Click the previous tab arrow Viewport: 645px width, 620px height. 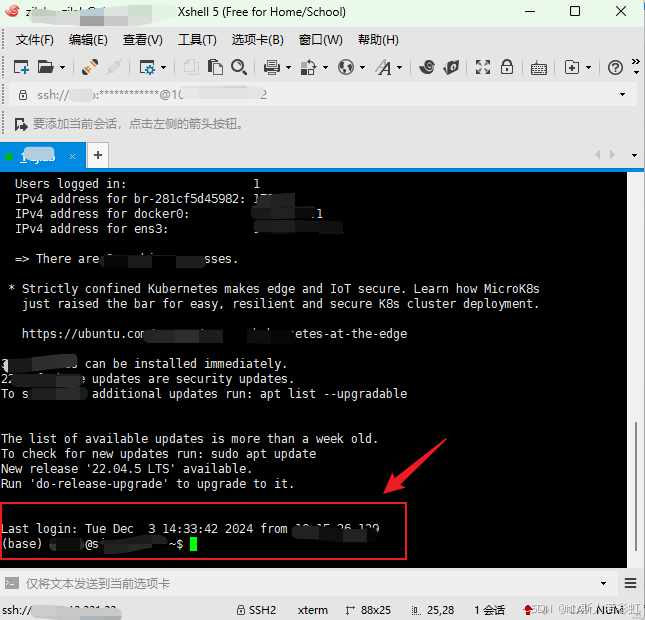point(598,155)
